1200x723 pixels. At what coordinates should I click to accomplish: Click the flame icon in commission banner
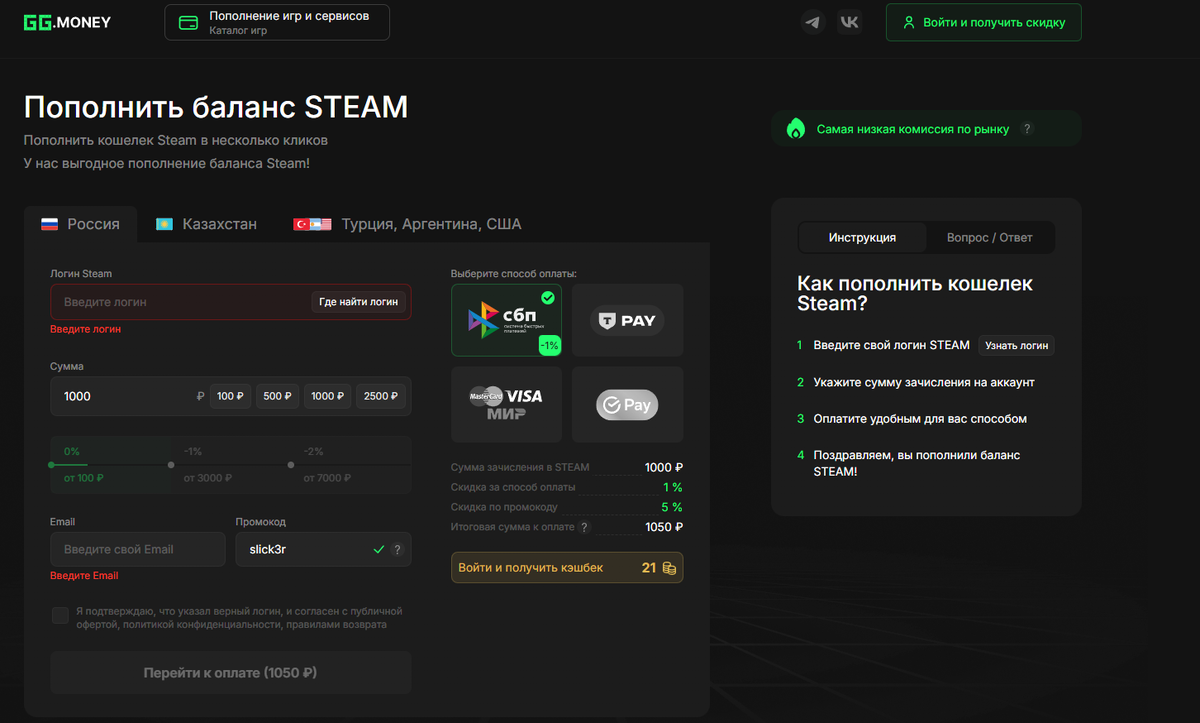coord(796,129)
